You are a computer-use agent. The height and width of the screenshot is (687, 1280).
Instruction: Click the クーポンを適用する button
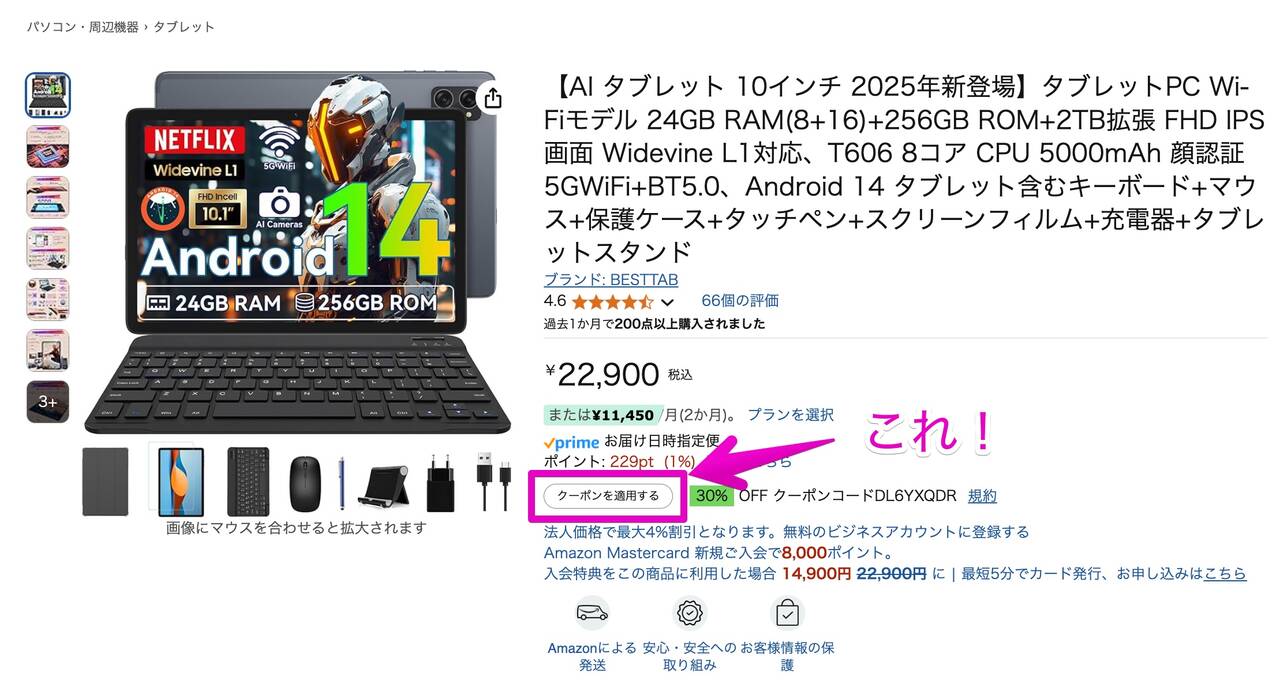tap(608, 495)
